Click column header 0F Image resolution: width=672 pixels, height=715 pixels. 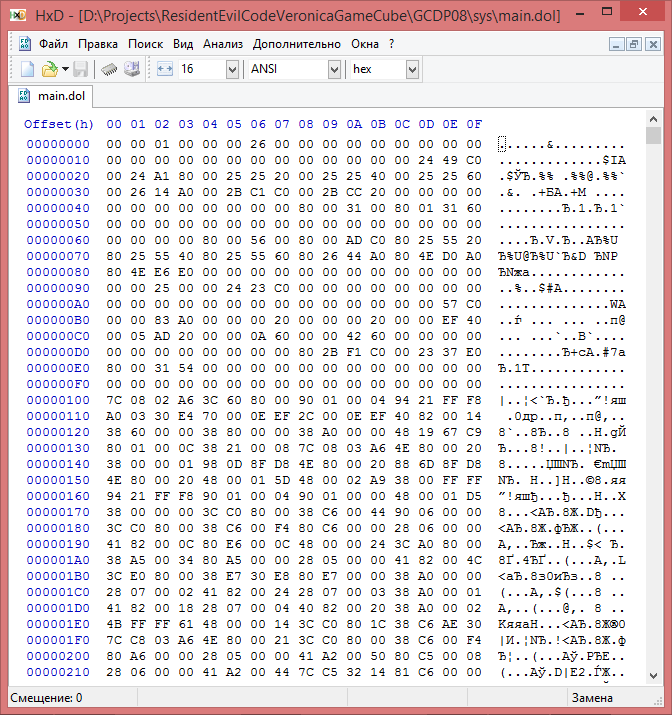(x=474, y=124)
